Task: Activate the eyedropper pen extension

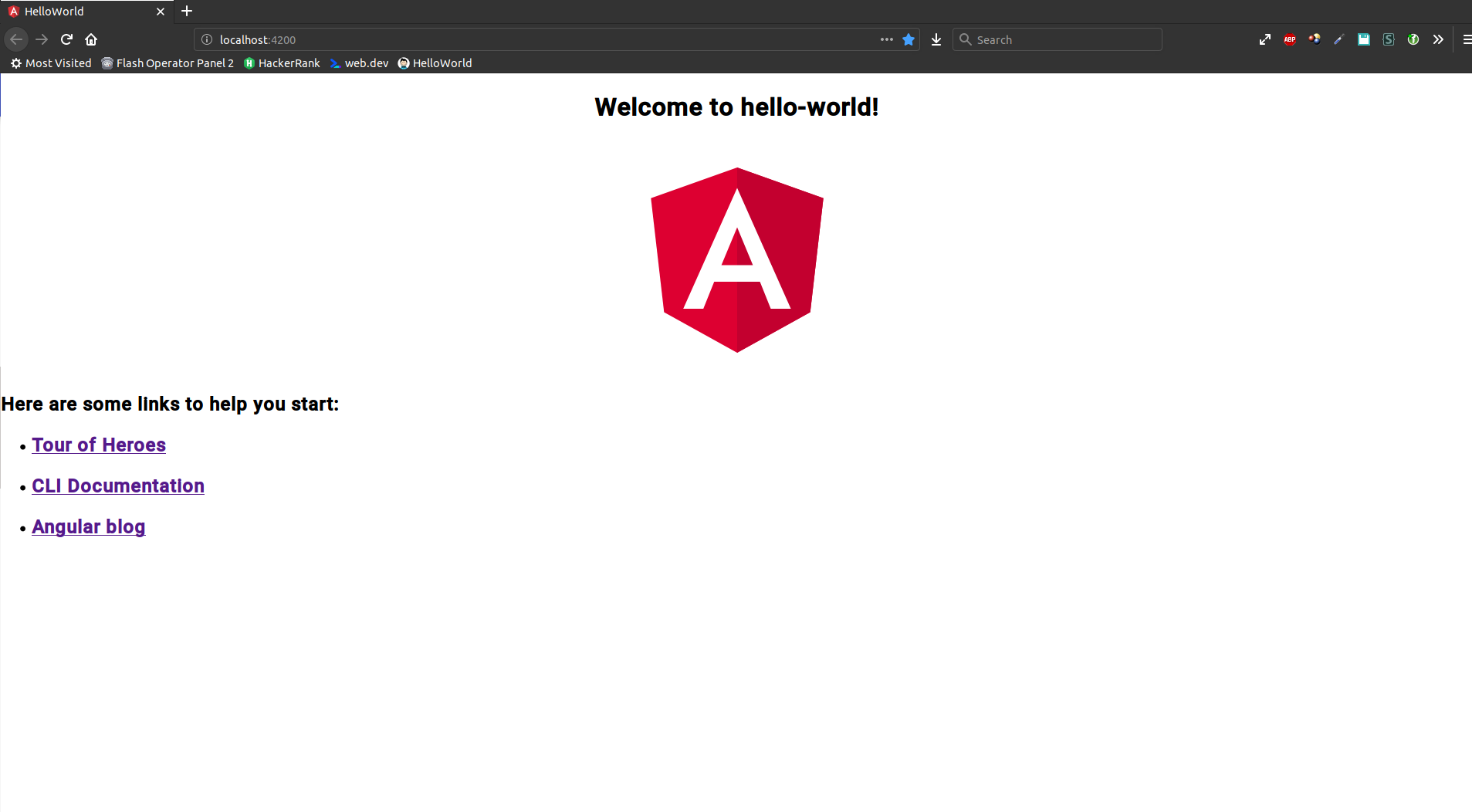Action: pos(1339,39)
